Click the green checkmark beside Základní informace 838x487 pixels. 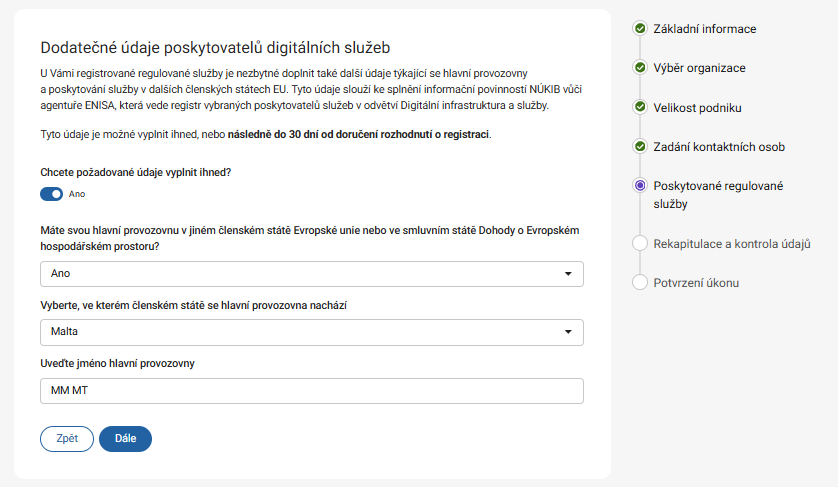640,29
